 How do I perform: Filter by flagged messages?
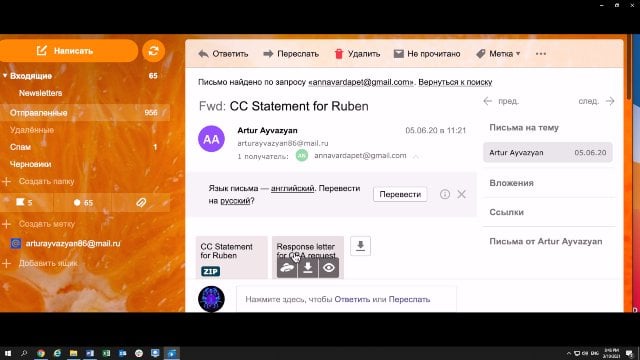(24, 202)
